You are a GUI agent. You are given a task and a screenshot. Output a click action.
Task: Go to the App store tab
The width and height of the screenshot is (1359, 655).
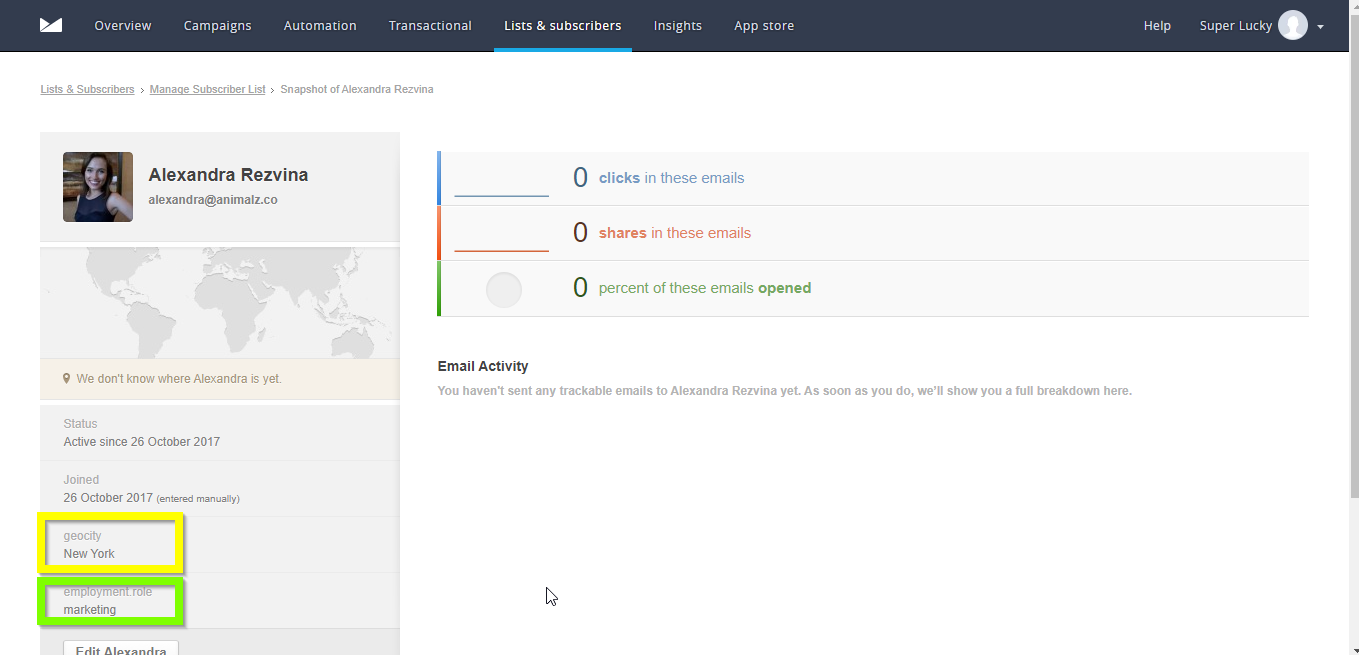point(764,25)
